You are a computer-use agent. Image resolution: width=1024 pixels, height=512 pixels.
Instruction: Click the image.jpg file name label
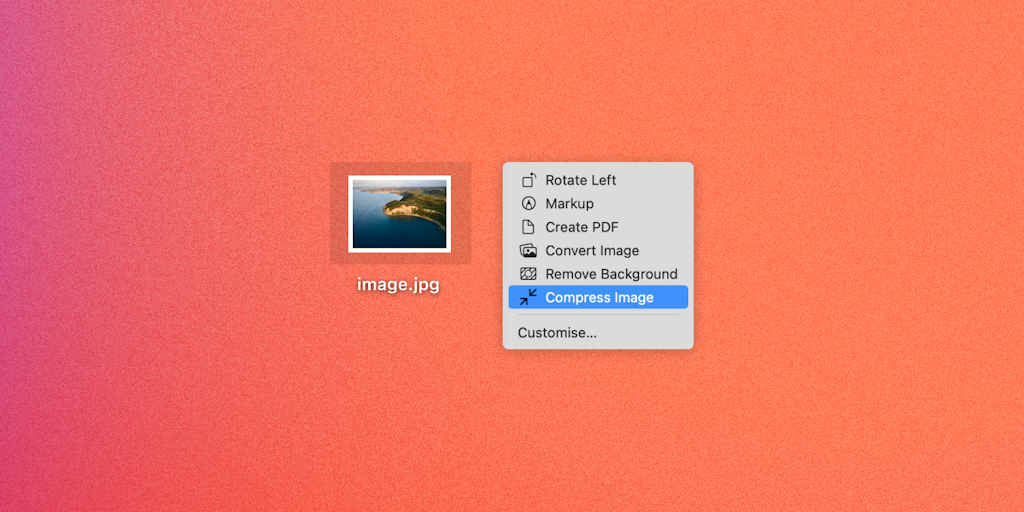tap(398, 285)
